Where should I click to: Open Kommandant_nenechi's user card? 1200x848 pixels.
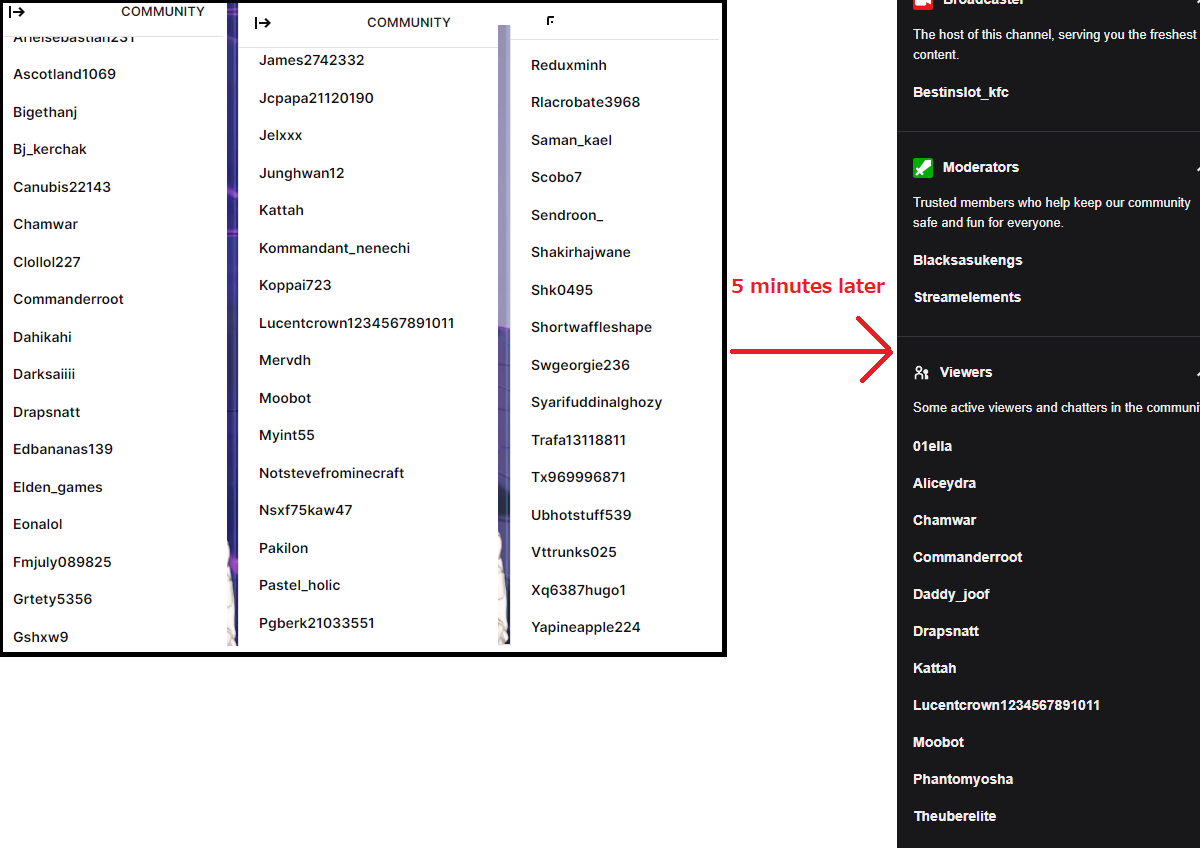334,248
